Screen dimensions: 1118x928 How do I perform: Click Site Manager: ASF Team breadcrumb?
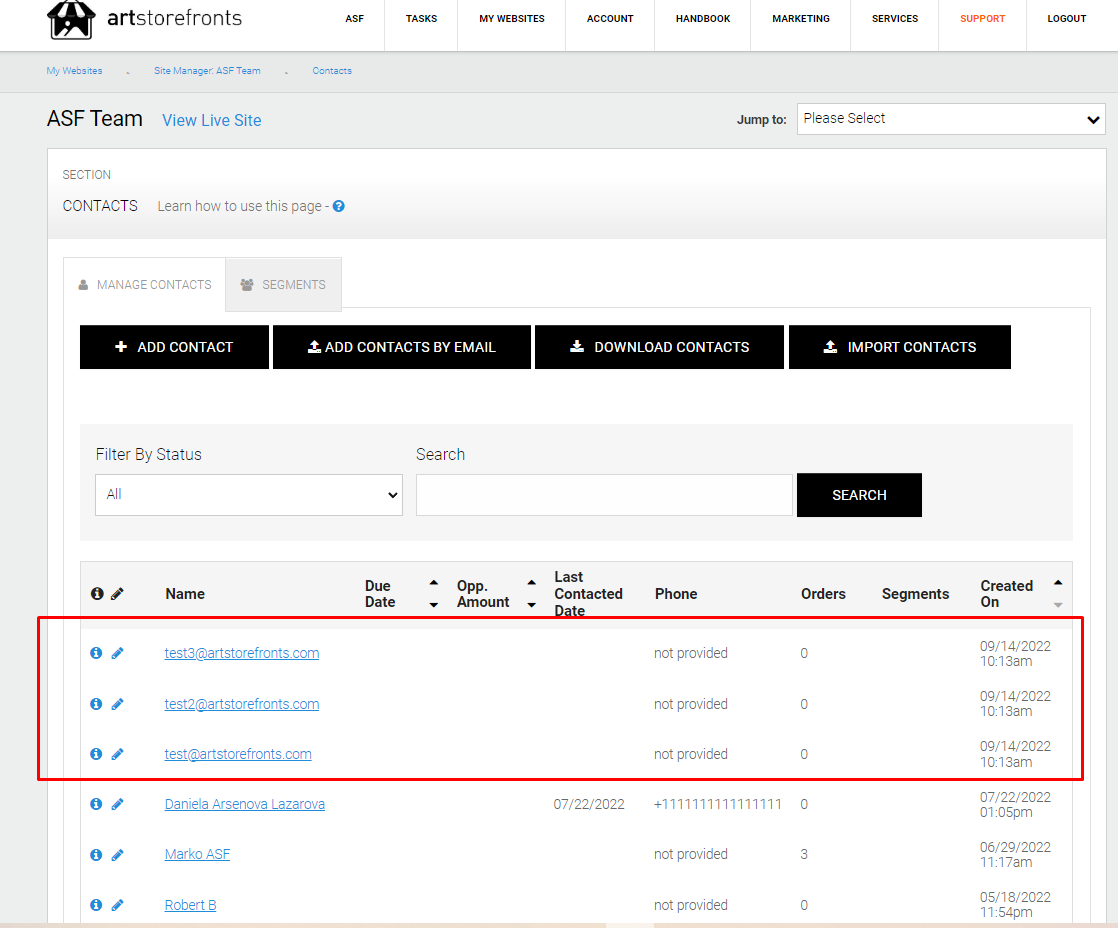click(x=207, y=71)
